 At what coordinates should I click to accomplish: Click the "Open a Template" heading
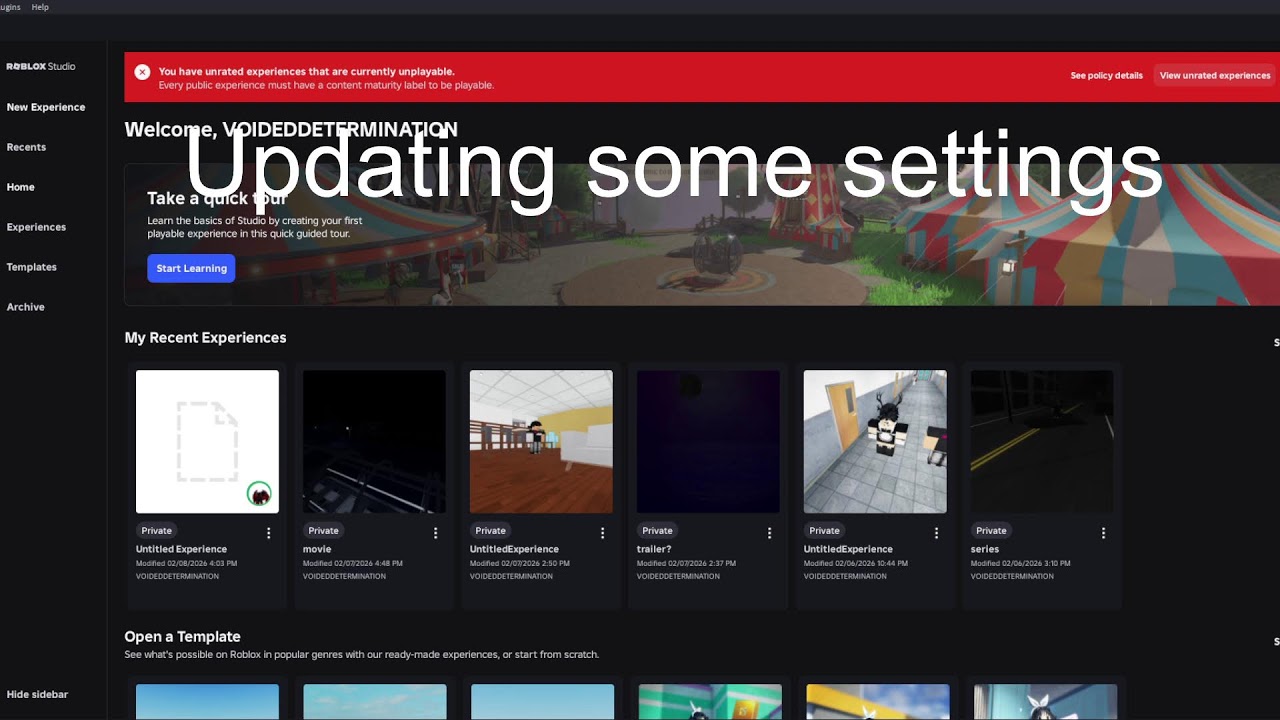pos(182,637)
